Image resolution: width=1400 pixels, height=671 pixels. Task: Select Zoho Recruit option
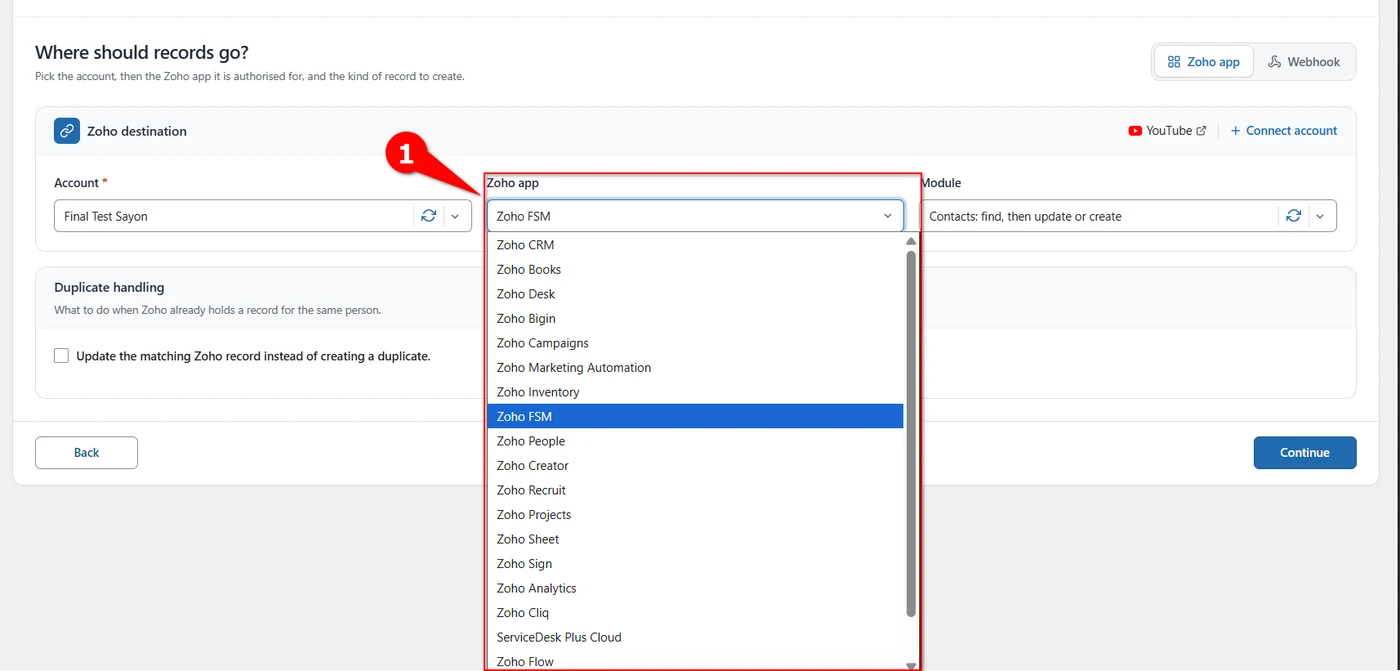point(695,490)
